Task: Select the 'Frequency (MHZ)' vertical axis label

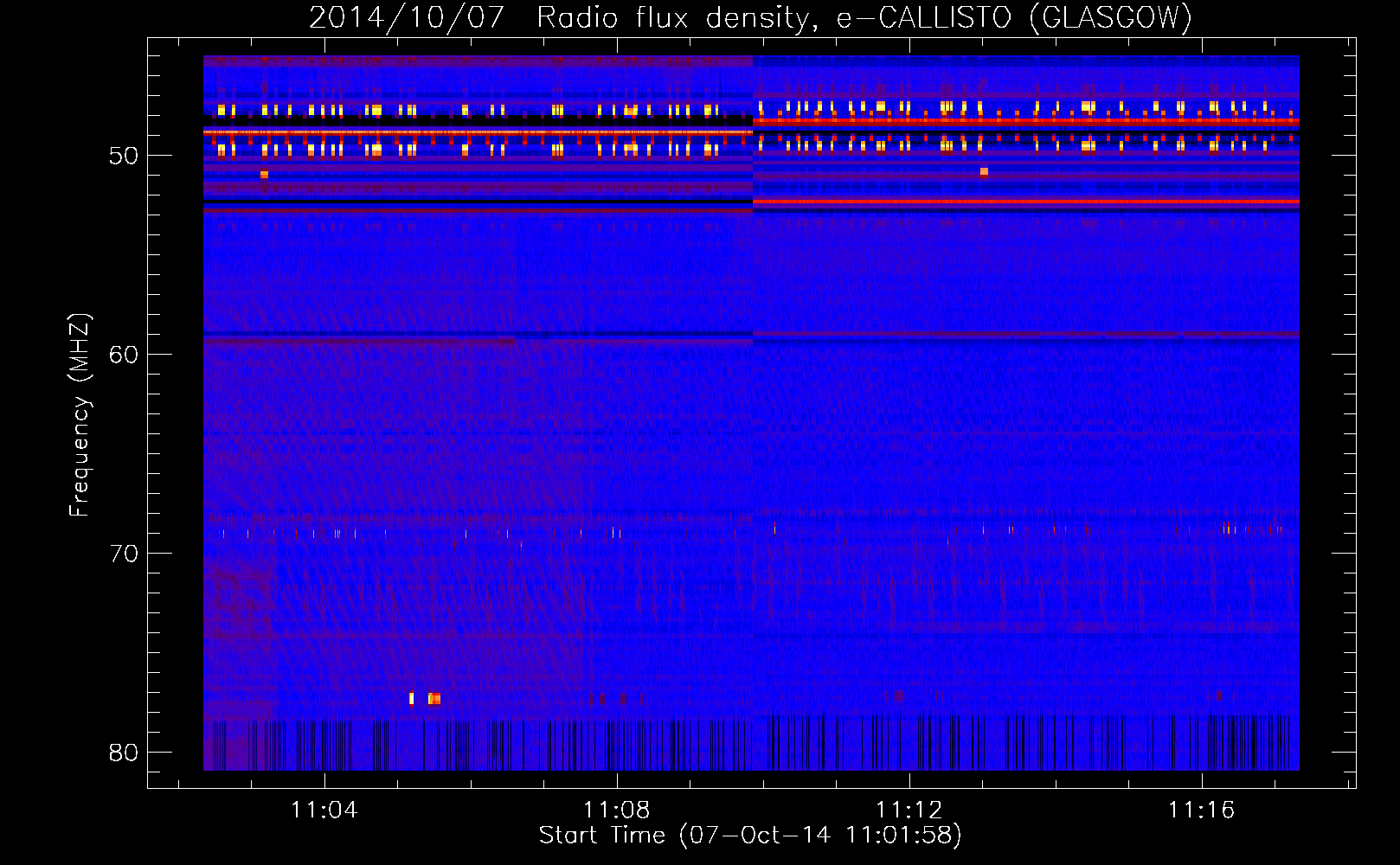Action: (x=80, y=416)
